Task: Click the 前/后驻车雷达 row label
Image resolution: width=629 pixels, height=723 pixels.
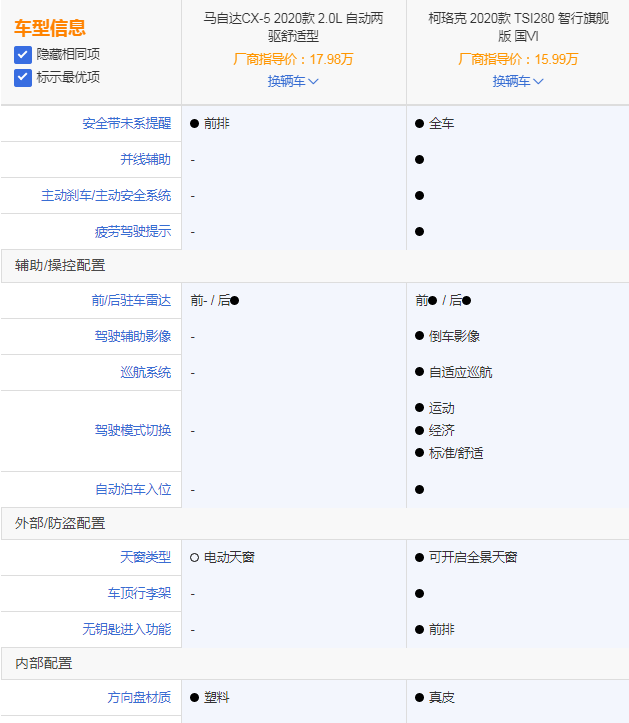Action: [131, 300]
